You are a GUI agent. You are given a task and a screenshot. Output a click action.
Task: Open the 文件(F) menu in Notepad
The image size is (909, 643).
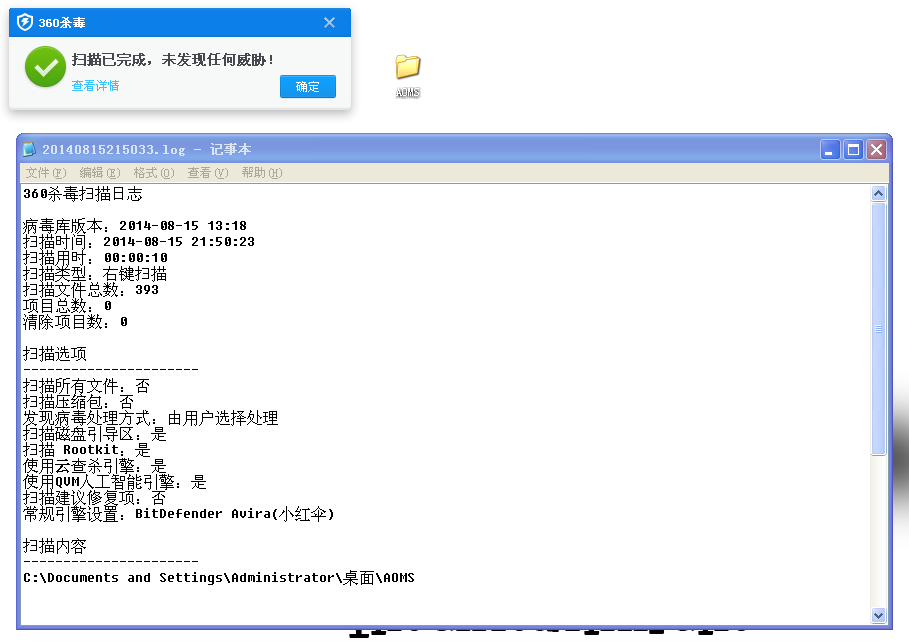pos(46,173)
